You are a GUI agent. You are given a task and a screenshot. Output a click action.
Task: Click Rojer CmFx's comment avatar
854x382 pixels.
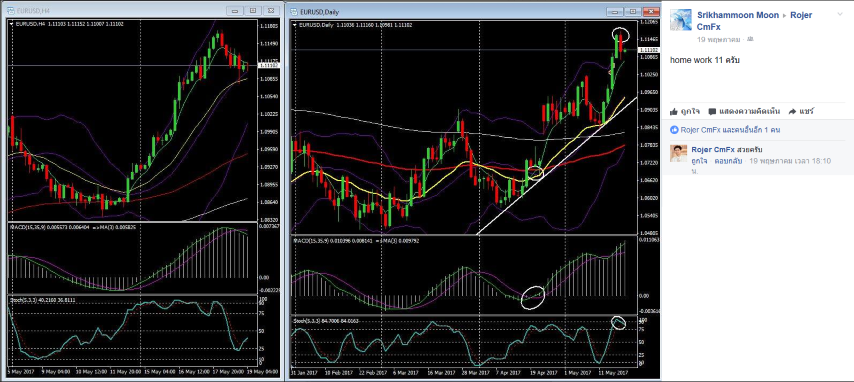679,154
